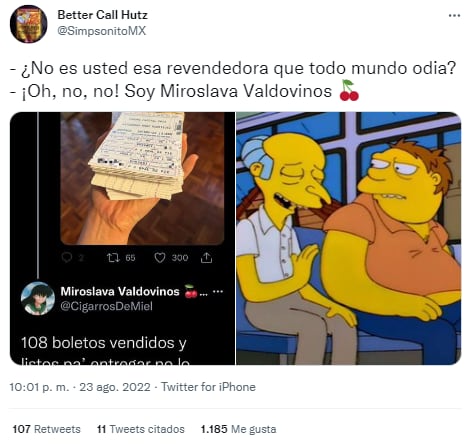
Task: Click reply bubble icon in embedded tweet
Action: (67, 257)
